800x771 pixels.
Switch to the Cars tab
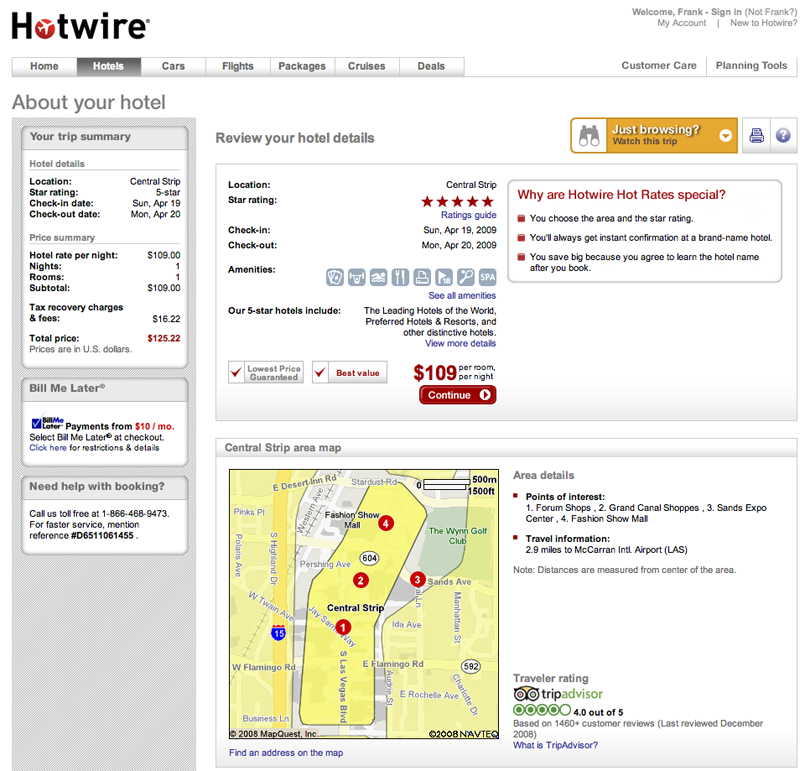173,66
